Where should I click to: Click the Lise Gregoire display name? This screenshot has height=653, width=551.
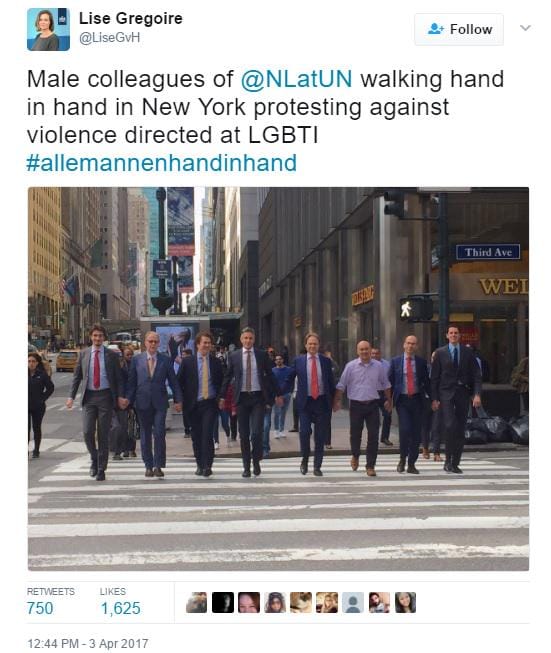click(x=131, y=18)
